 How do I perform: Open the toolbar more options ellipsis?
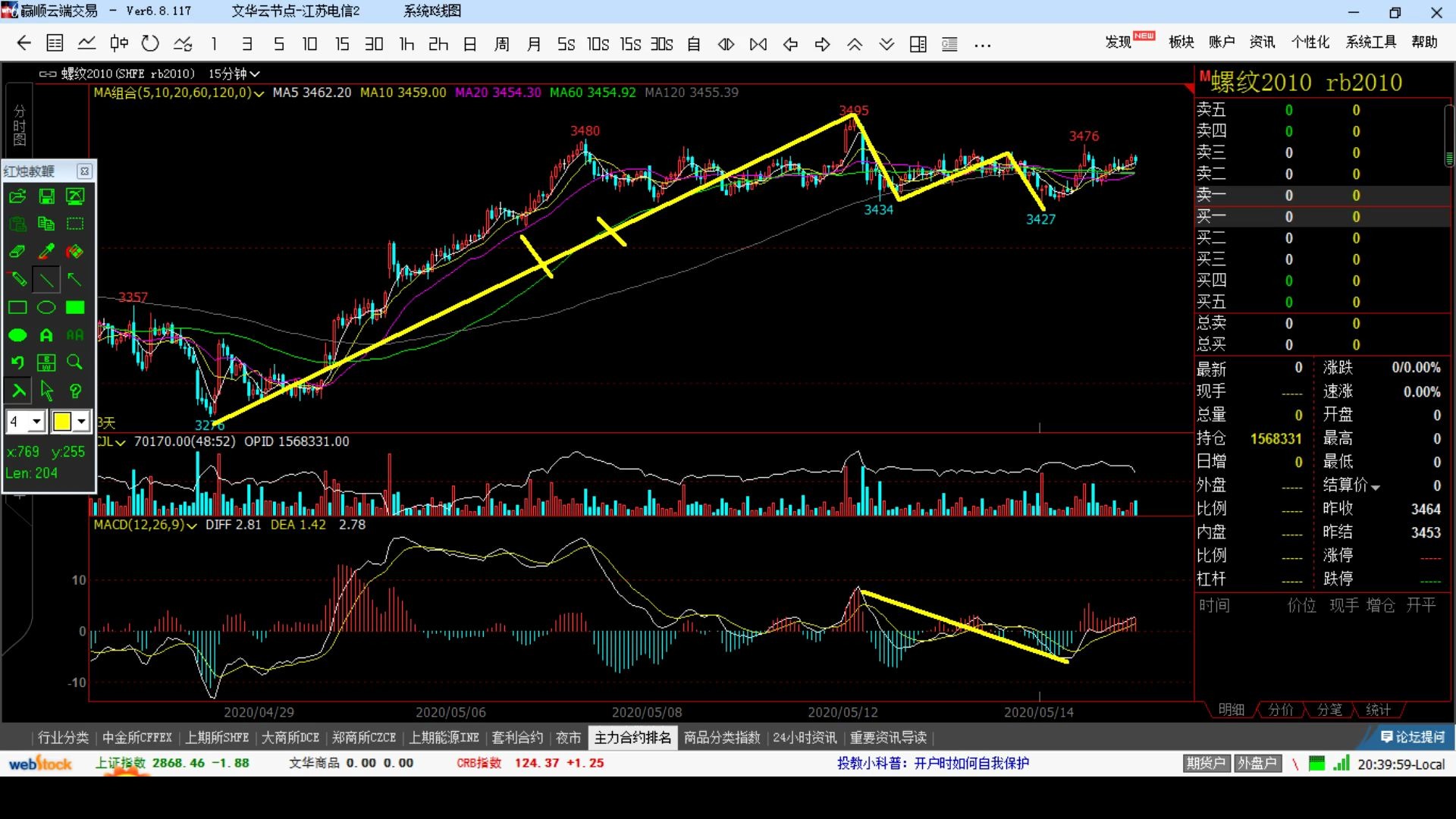pyautogui.click(x=983, y=45)
